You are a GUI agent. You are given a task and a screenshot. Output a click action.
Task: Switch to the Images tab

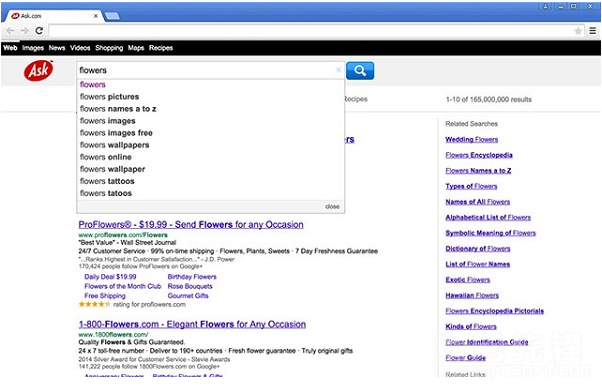(33, 48)
